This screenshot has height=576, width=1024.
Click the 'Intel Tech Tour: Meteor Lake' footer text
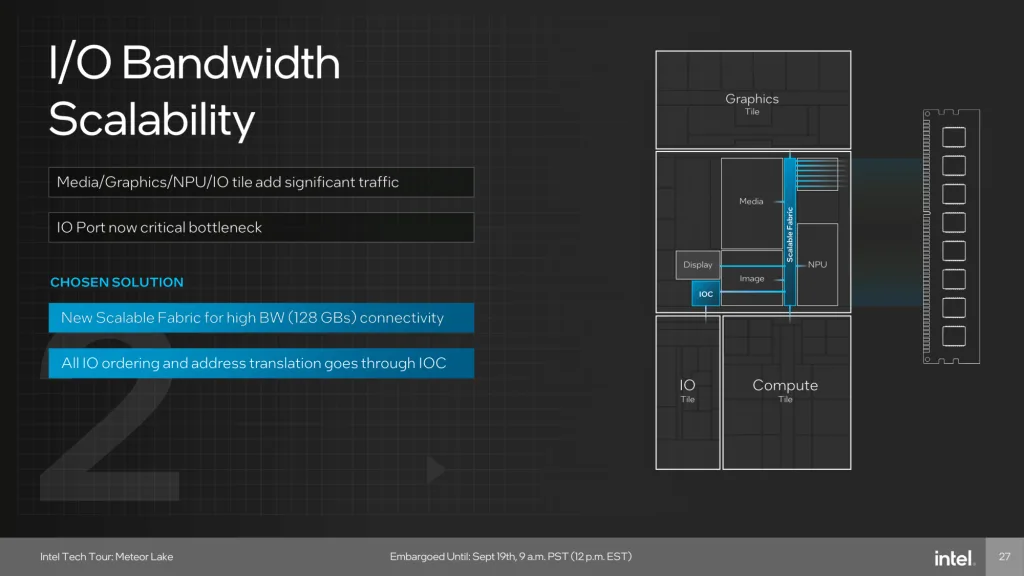[x=99, y=557]
